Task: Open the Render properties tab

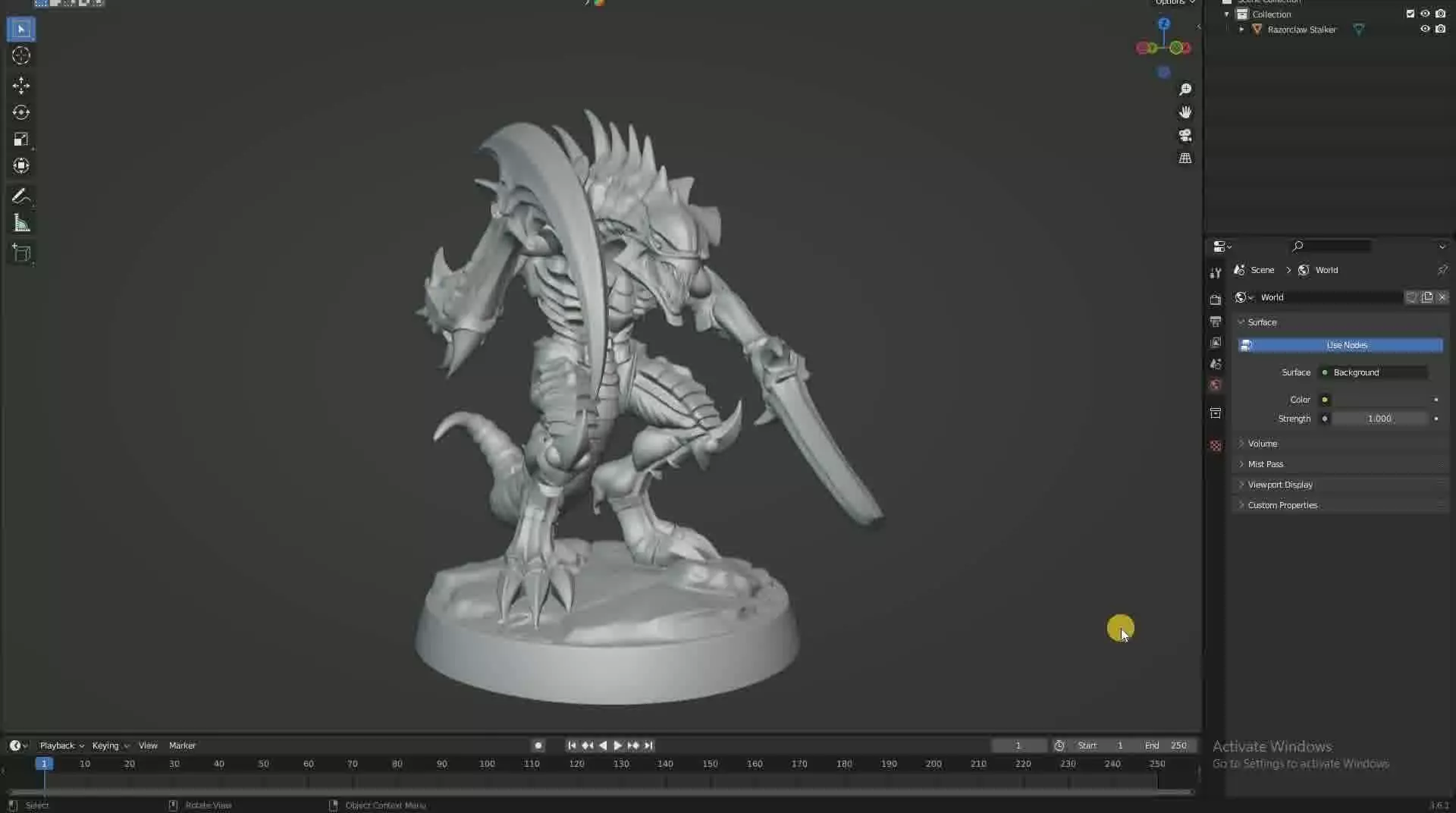Action: click(1216, 300)
